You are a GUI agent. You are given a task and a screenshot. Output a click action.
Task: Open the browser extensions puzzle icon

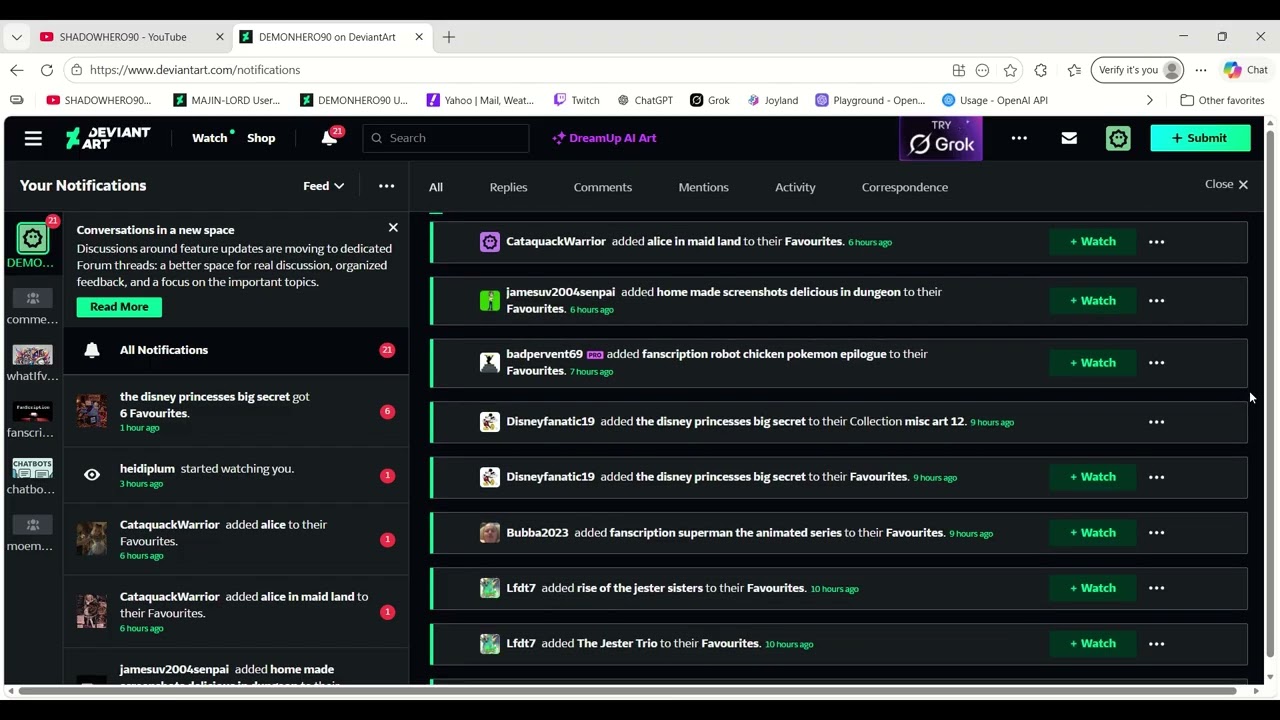(1041, 70)
